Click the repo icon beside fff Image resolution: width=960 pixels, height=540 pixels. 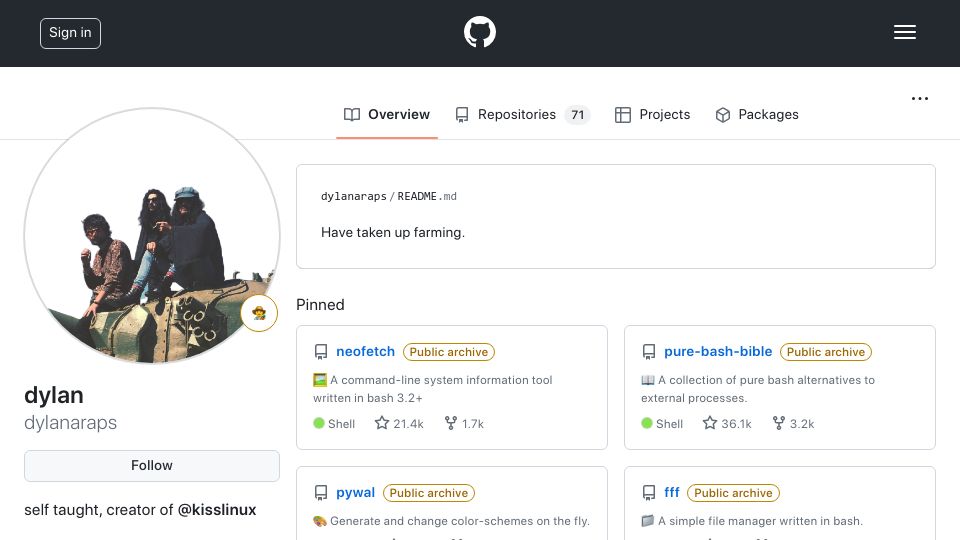[x=649, y=493]
